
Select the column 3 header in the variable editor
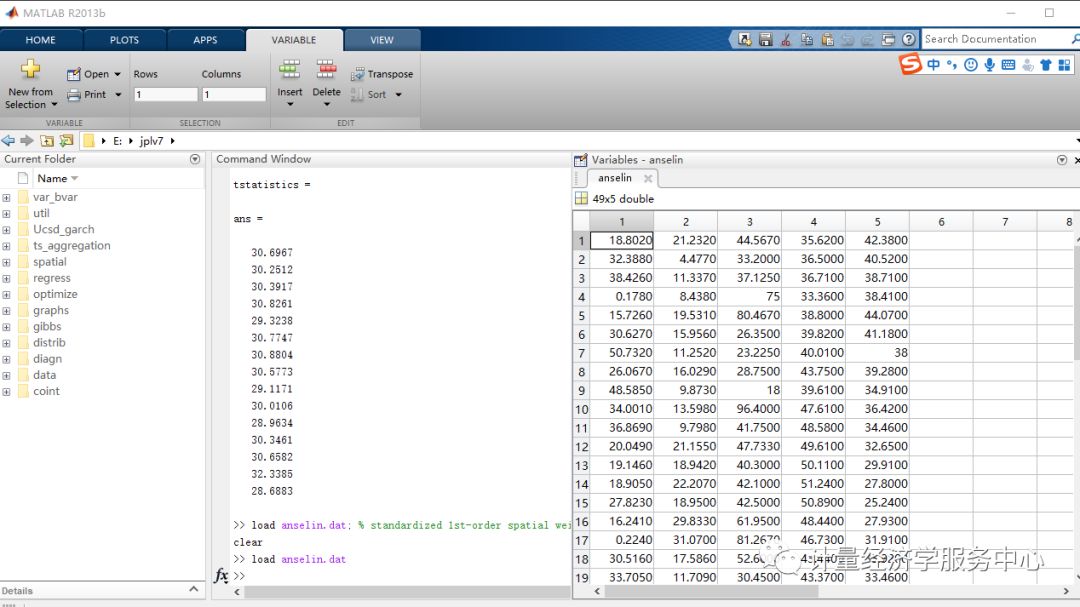(x=749, y=222)
